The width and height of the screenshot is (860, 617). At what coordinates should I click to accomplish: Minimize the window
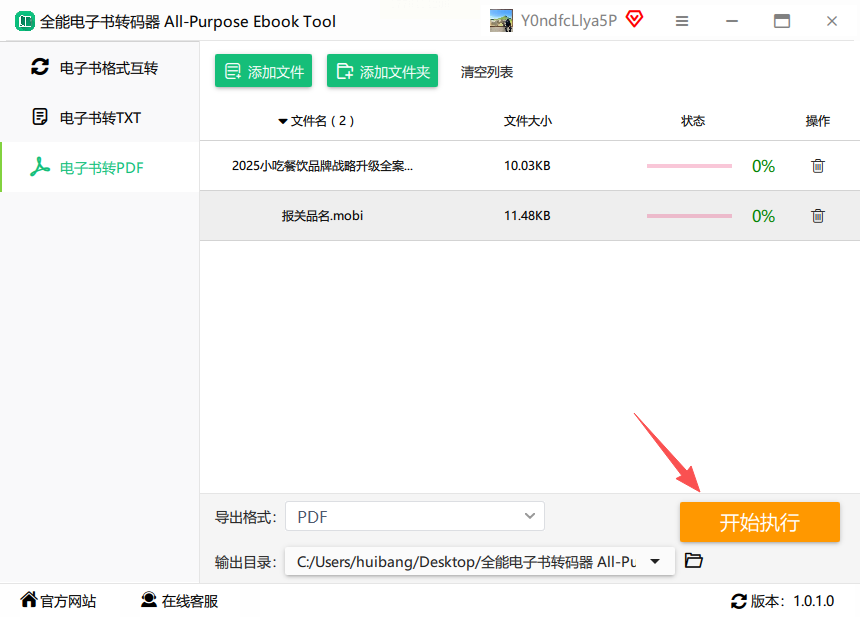[x=732, y=21]
